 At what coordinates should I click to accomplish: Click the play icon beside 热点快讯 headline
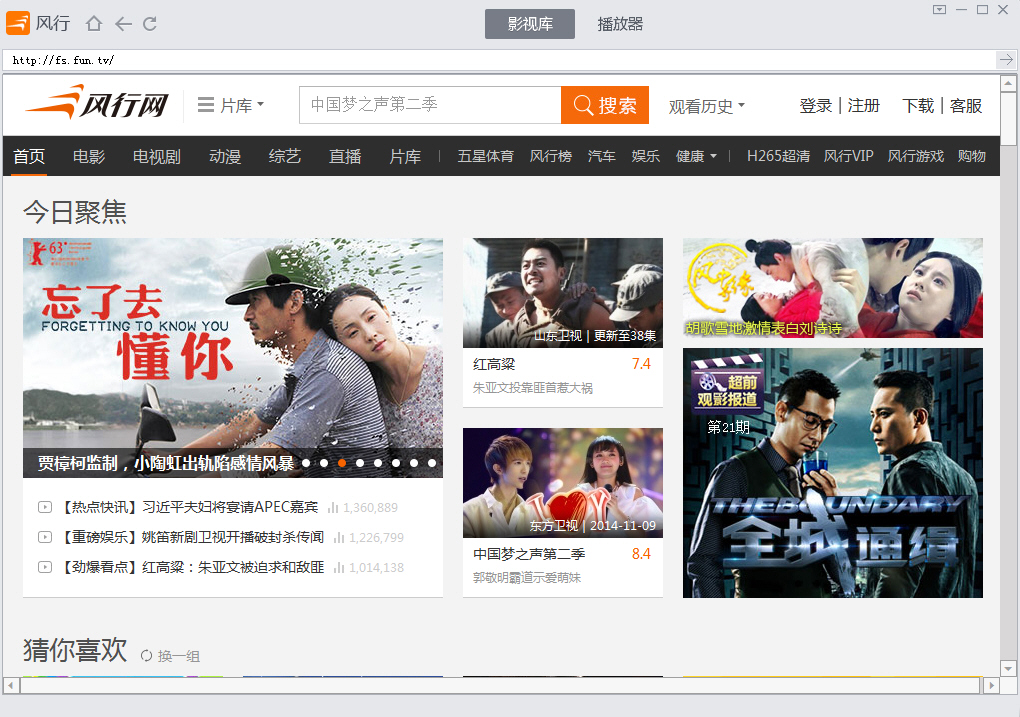click(45, 507)
